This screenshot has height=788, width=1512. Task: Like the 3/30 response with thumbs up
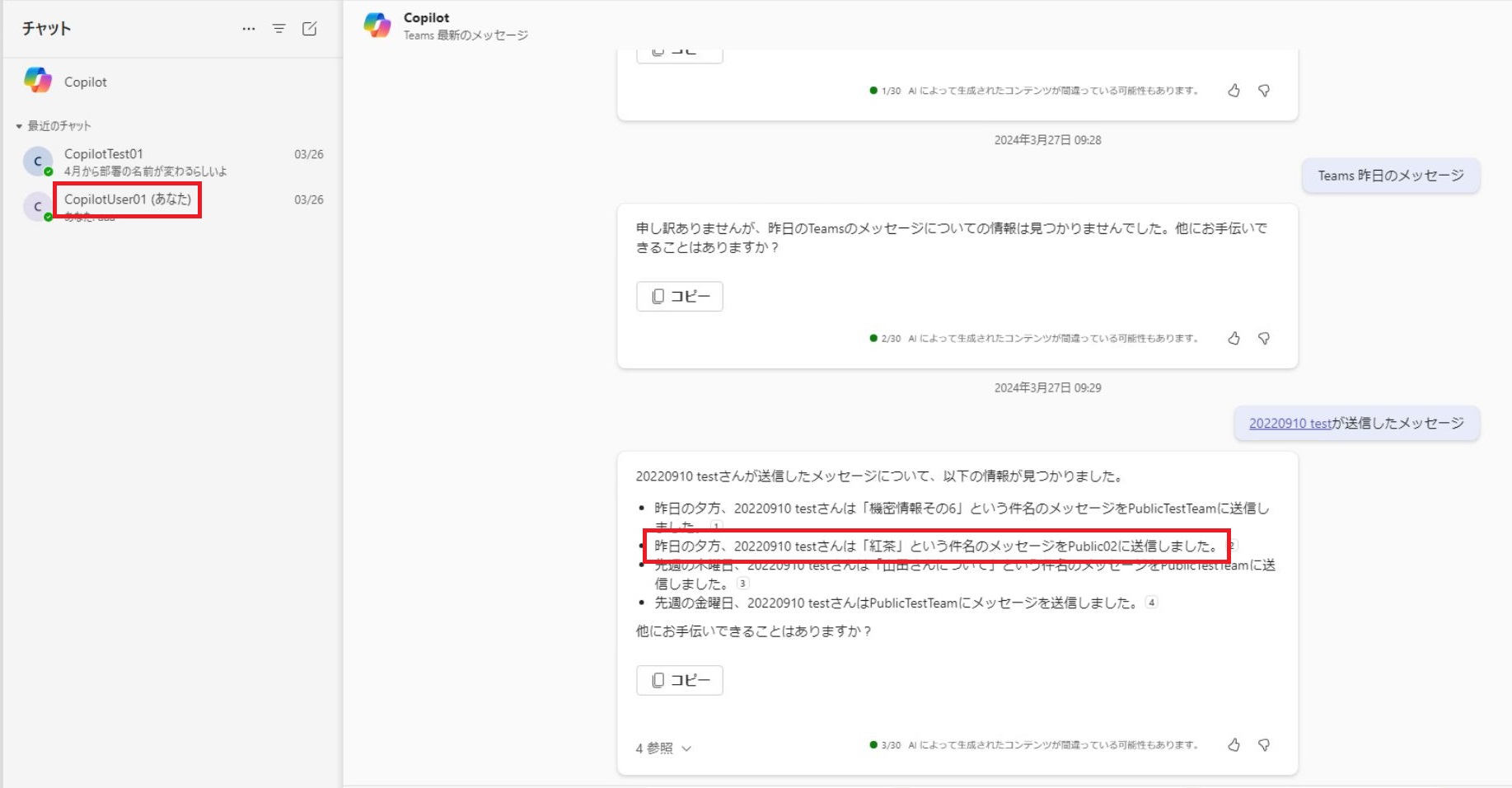pos(1233,745)
